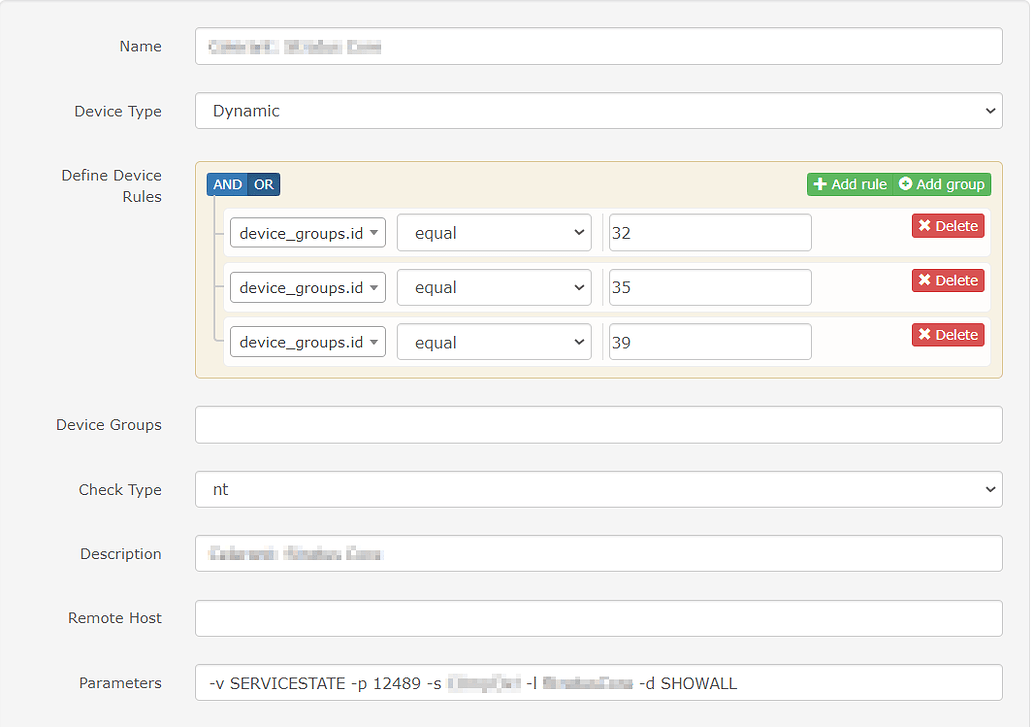Open the equal operator dropdown on first rule
This screenshot has height=727, width=1035.
[x=494, y=232]
